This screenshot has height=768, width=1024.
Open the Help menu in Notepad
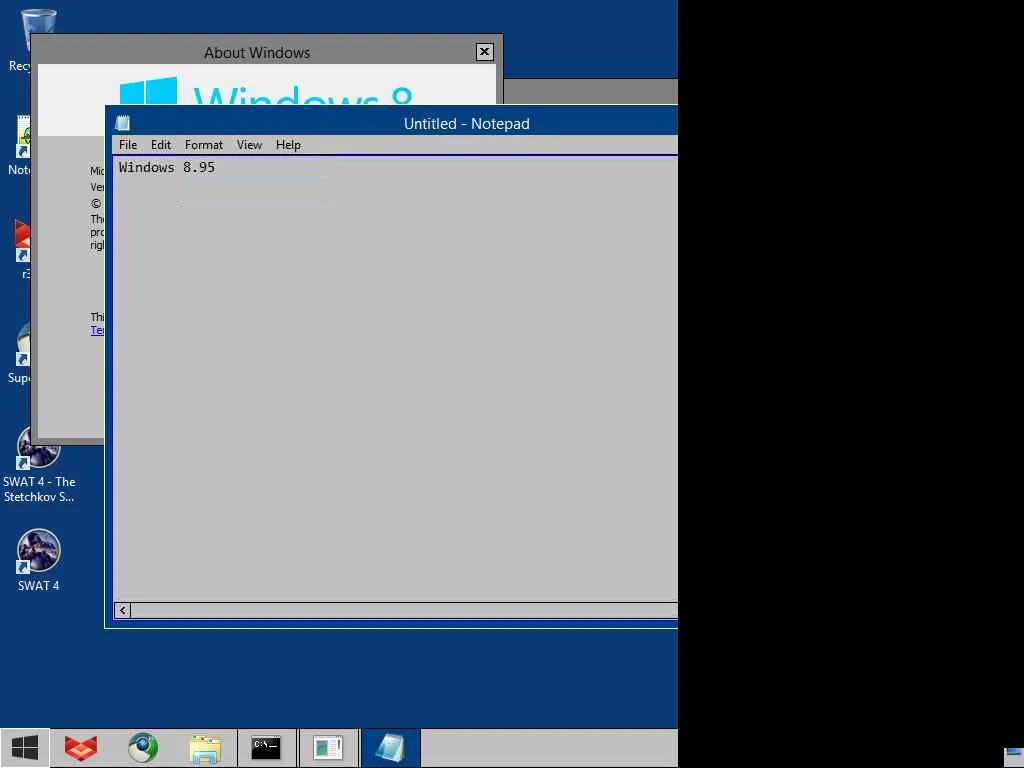tap(288, 145)
